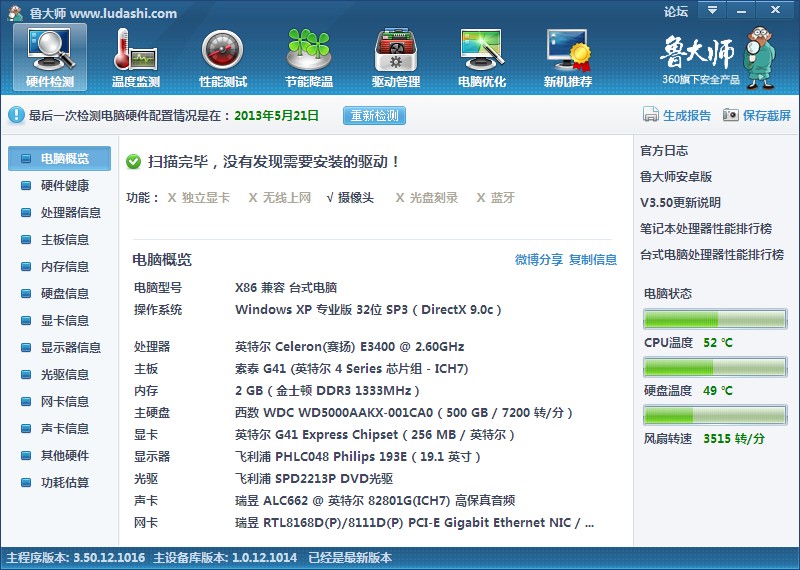Viewport: 800px width, 570px height.
Task: Click the 保存截屏 link
Action: tap(767, 115)
